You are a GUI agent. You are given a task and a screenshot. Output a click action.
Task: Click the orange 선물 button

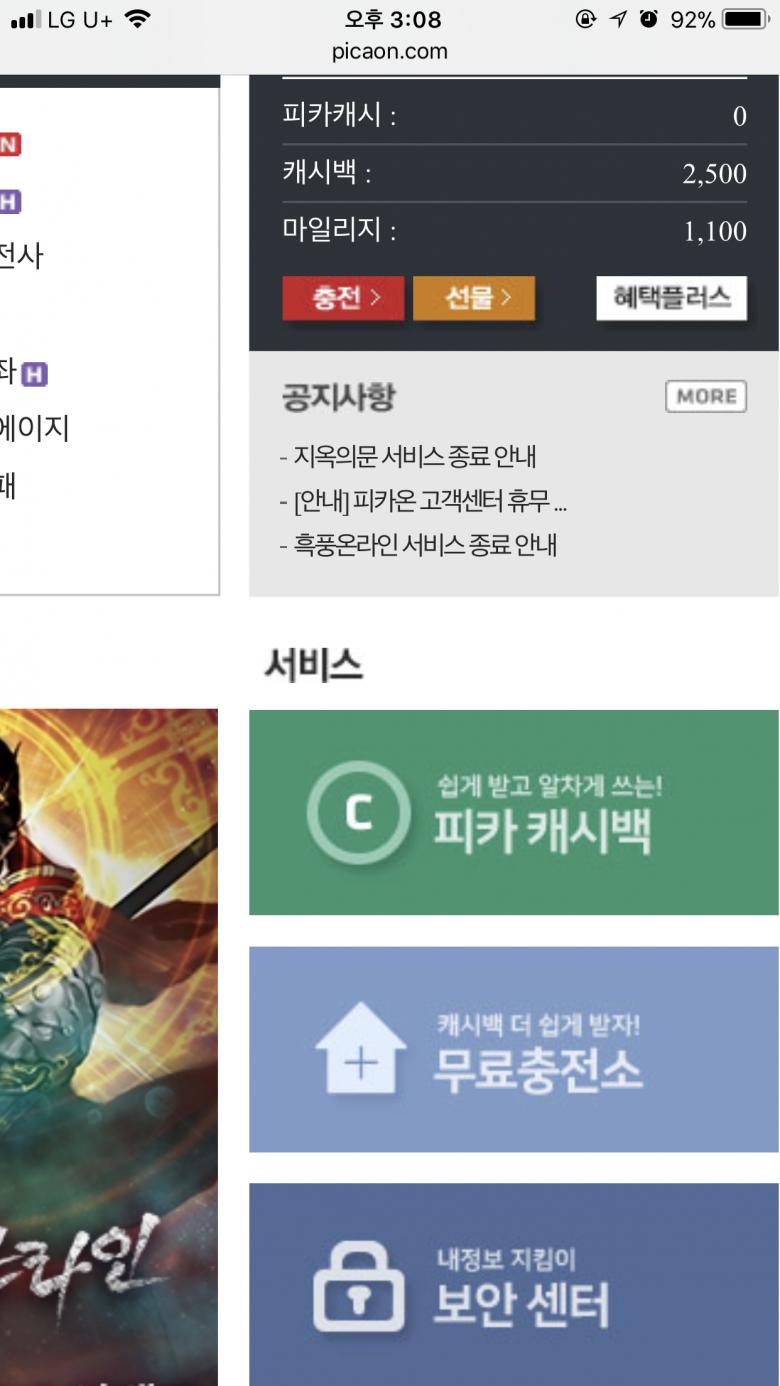474,298
